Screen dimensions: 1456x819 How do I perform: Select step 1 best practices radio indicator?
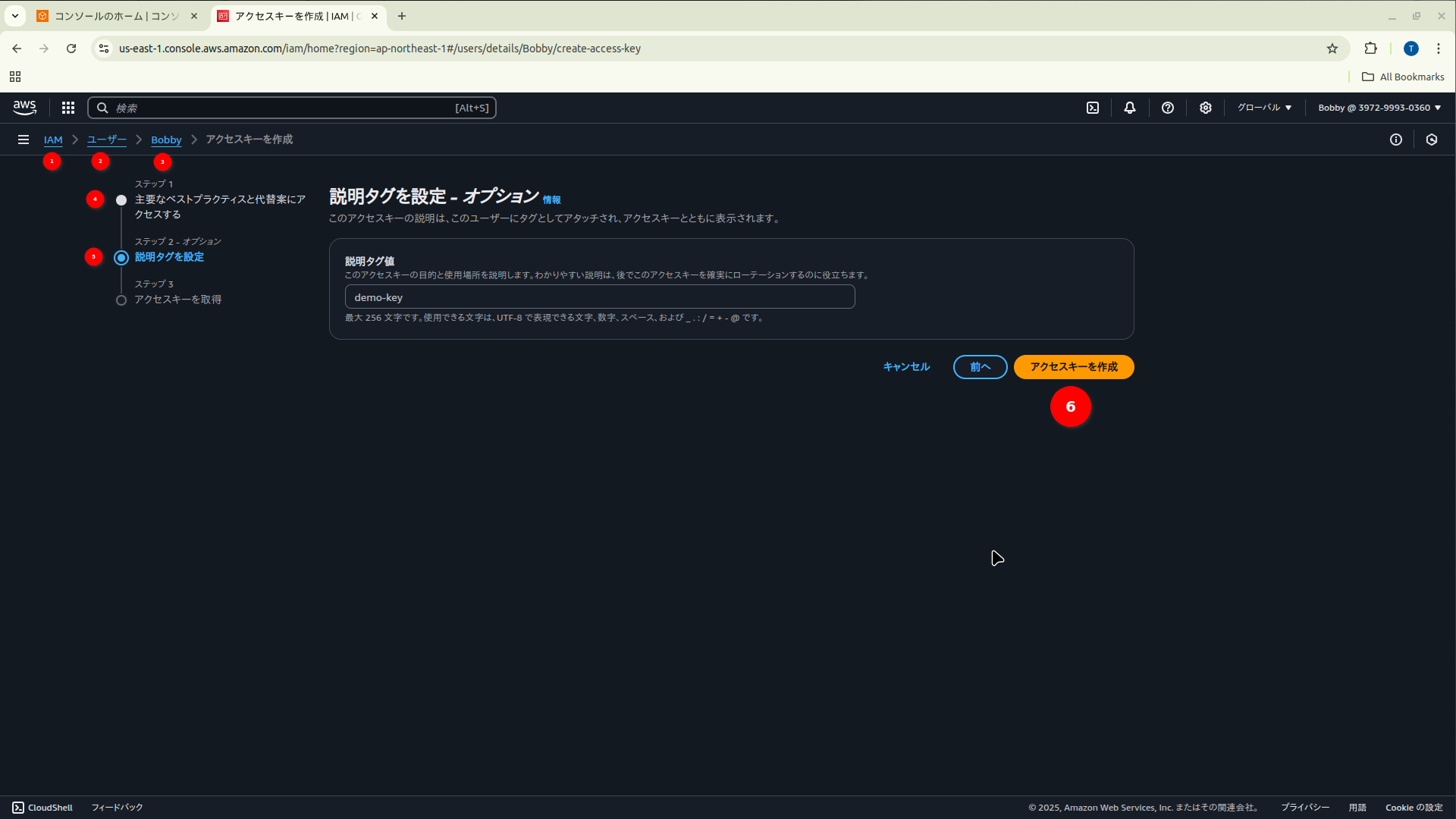(121, 200)
